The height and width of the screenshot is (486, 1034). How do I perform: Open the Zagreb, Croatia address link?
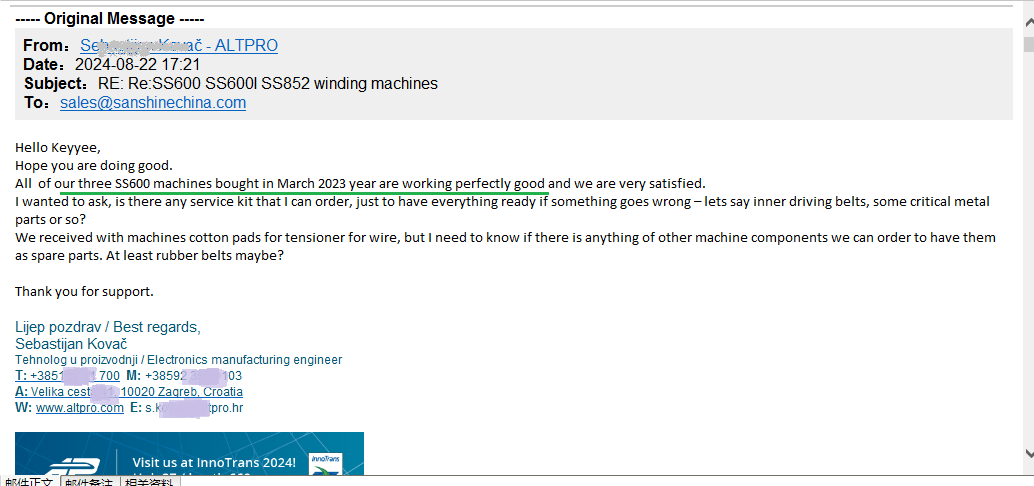pos(129,392)
